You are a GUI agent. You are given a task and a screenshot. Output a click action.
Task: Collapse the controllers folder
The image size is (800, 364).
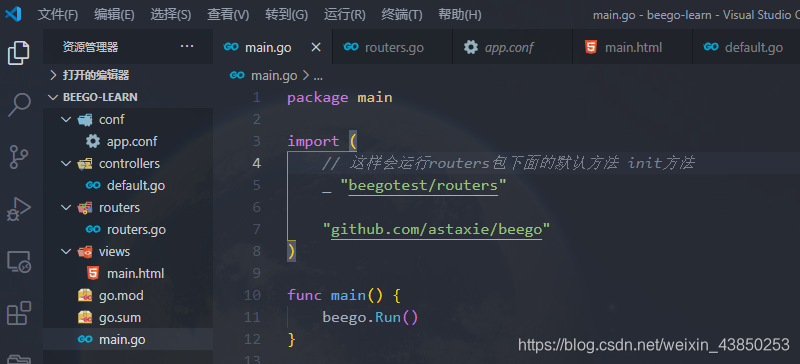66,163
